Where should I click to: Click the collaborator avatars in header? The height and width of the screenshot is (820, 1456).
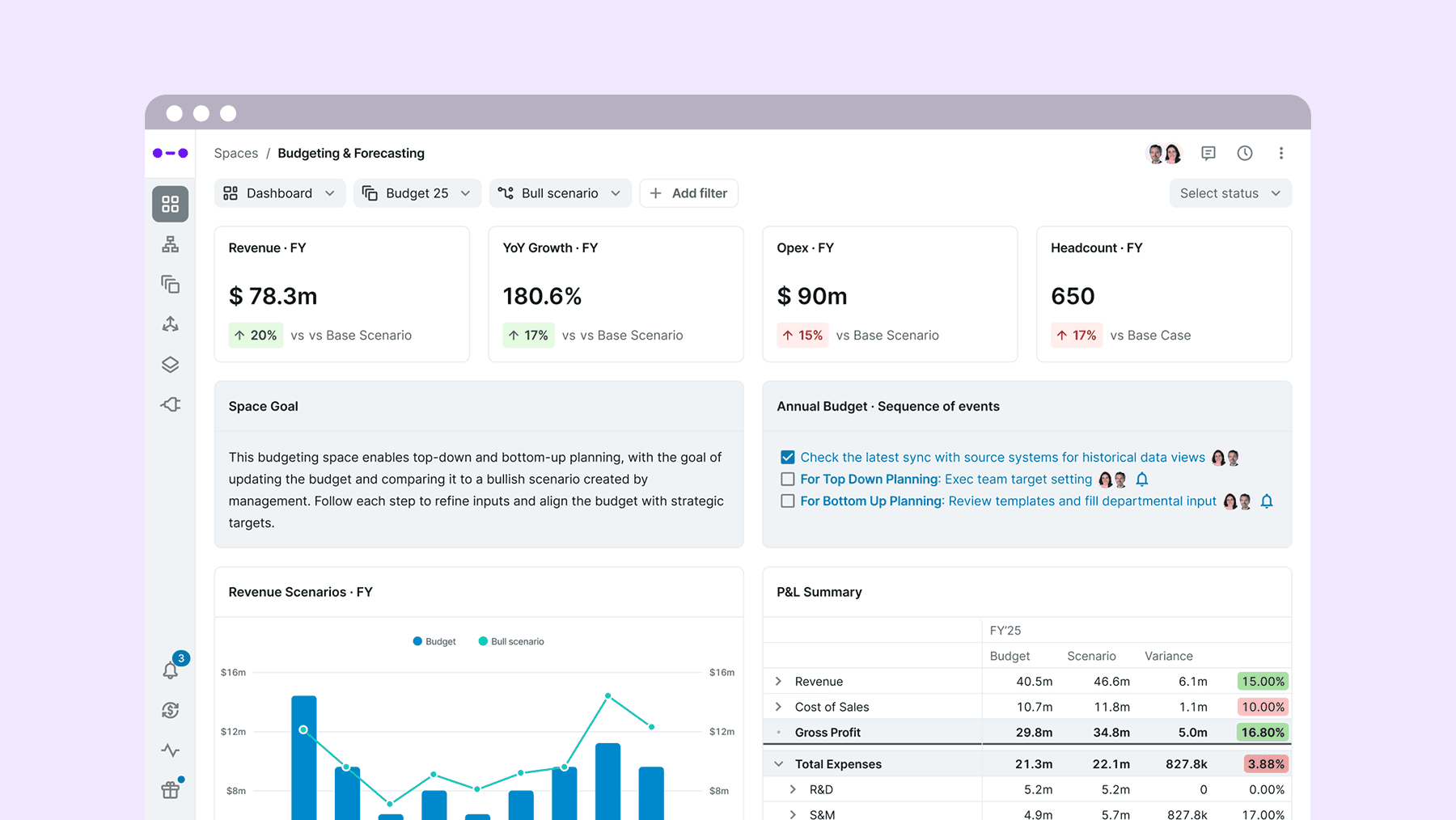(1165, 153)
